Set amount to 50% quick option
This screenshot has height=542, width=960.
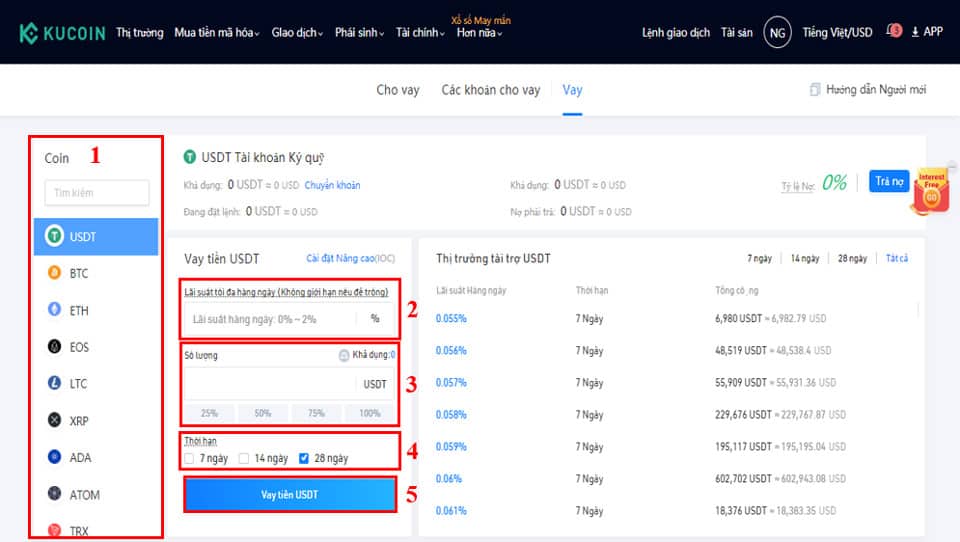point(263,413)
